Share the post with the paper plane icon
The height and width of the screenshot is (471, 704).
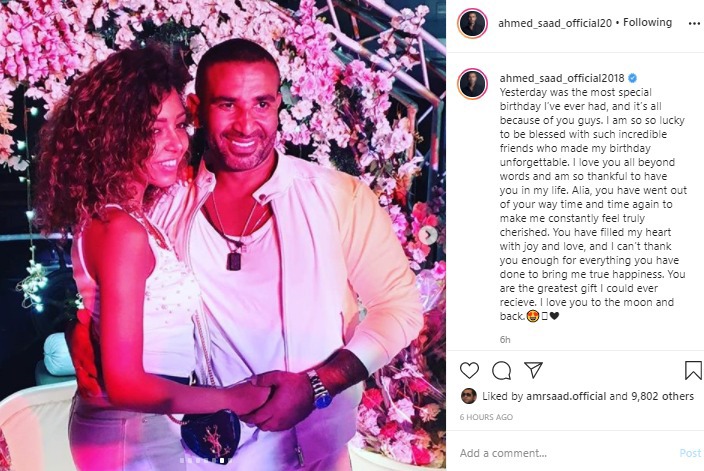[x=533, y=370]
